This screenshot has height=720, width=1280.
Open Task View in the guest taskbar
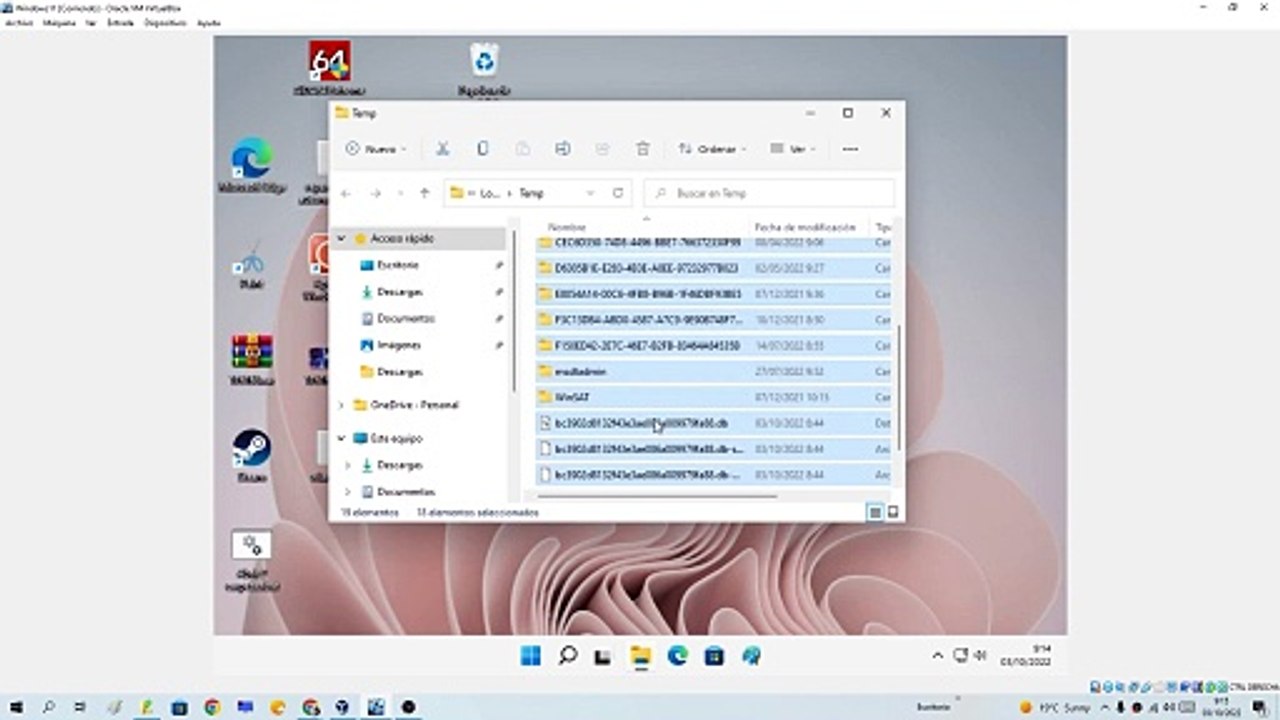(603, 657)
